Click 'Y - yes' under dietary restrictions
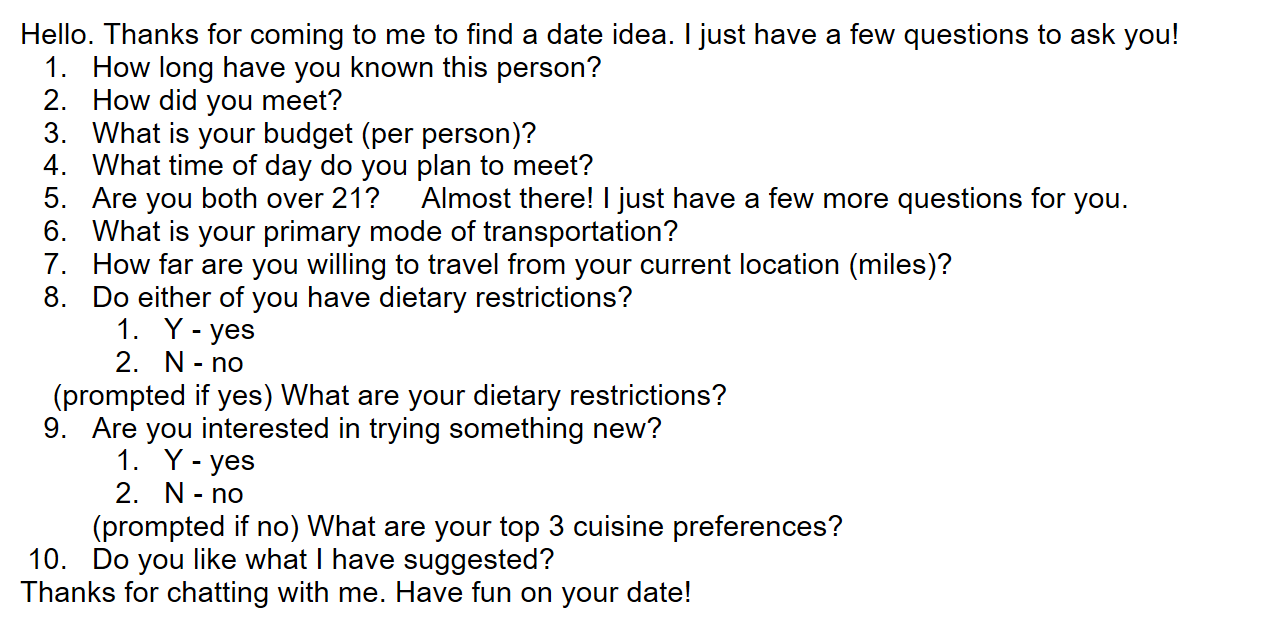The image size is (1280, 626). (210, 330)
